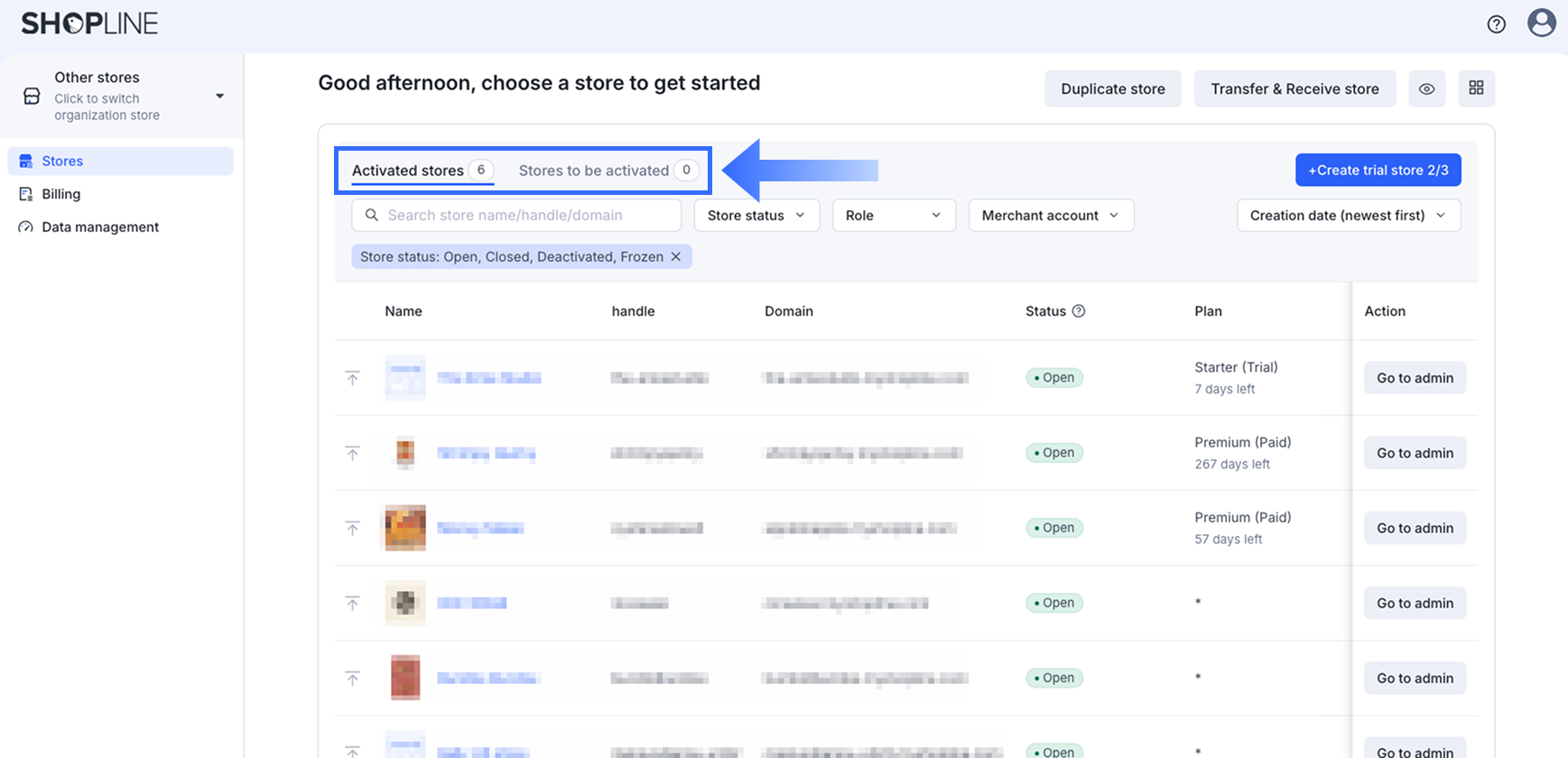Open the Role filter dropdown
This screenshot has width=1568, height=758.
tap(893, 216)
